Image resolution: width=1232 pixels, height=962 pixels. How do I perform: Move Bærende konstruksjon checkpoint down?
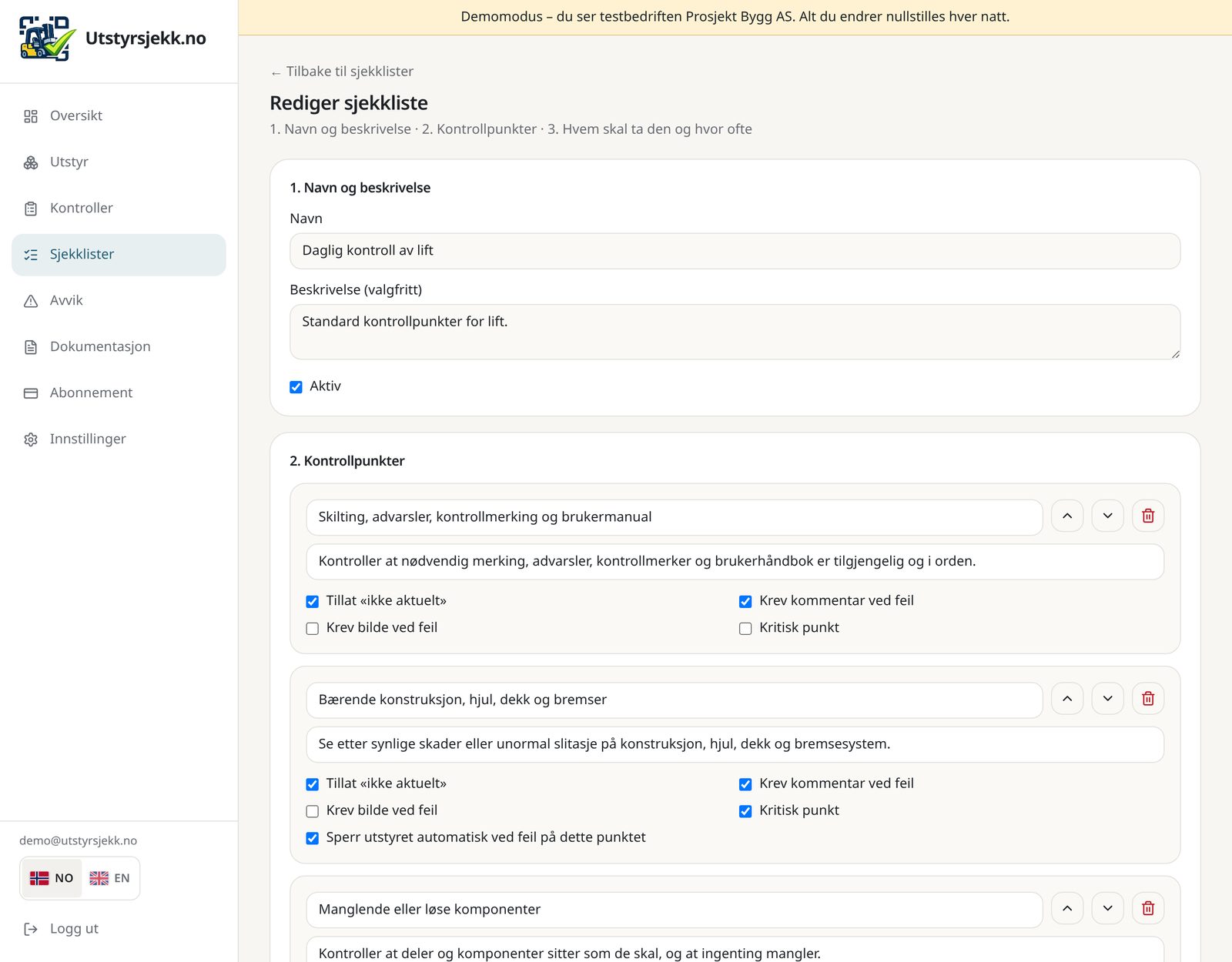pos(1108,699)
